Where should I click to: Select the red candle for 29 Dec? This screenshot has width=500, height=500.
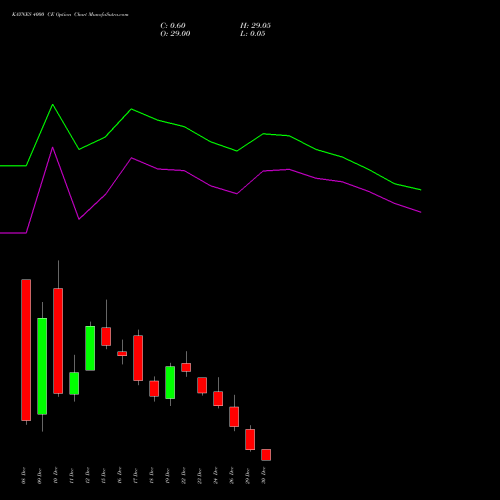tap(250, 440)
